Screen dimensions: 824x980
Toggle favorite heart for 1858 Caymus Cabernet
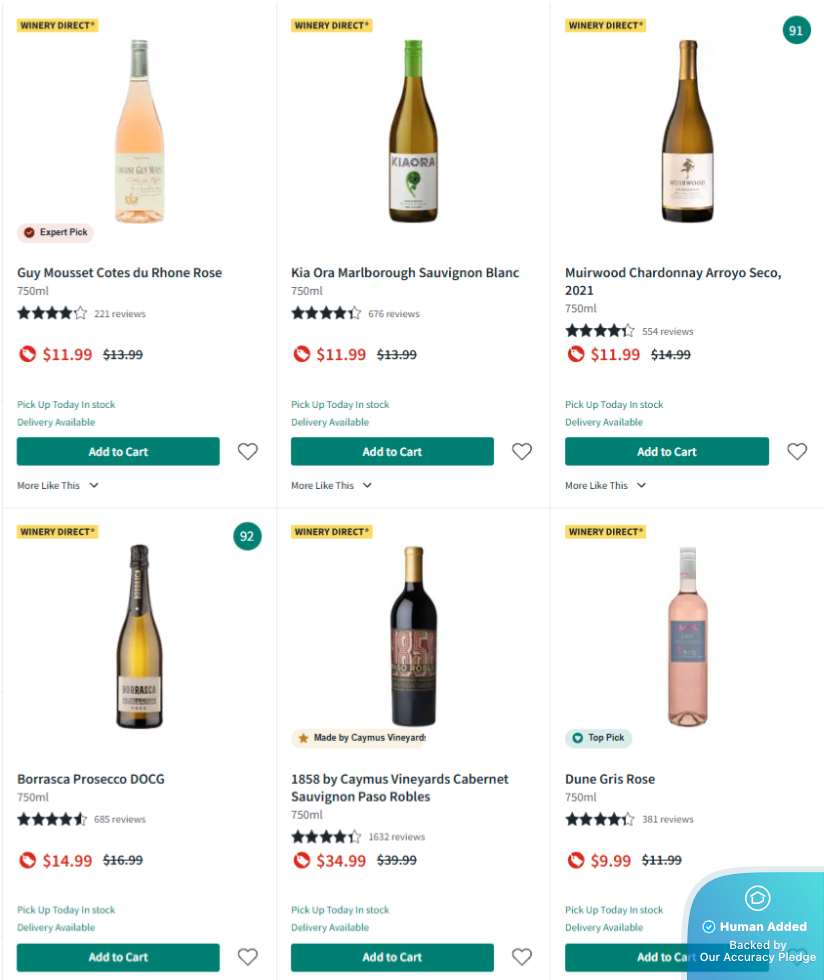tap(522, 957)
